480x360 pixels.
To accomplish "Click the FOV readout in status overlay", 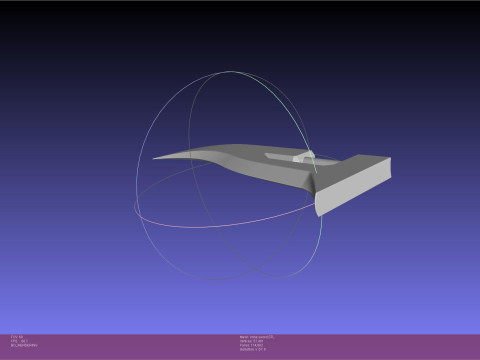I will pyautogui.click(x=17, y=337).
